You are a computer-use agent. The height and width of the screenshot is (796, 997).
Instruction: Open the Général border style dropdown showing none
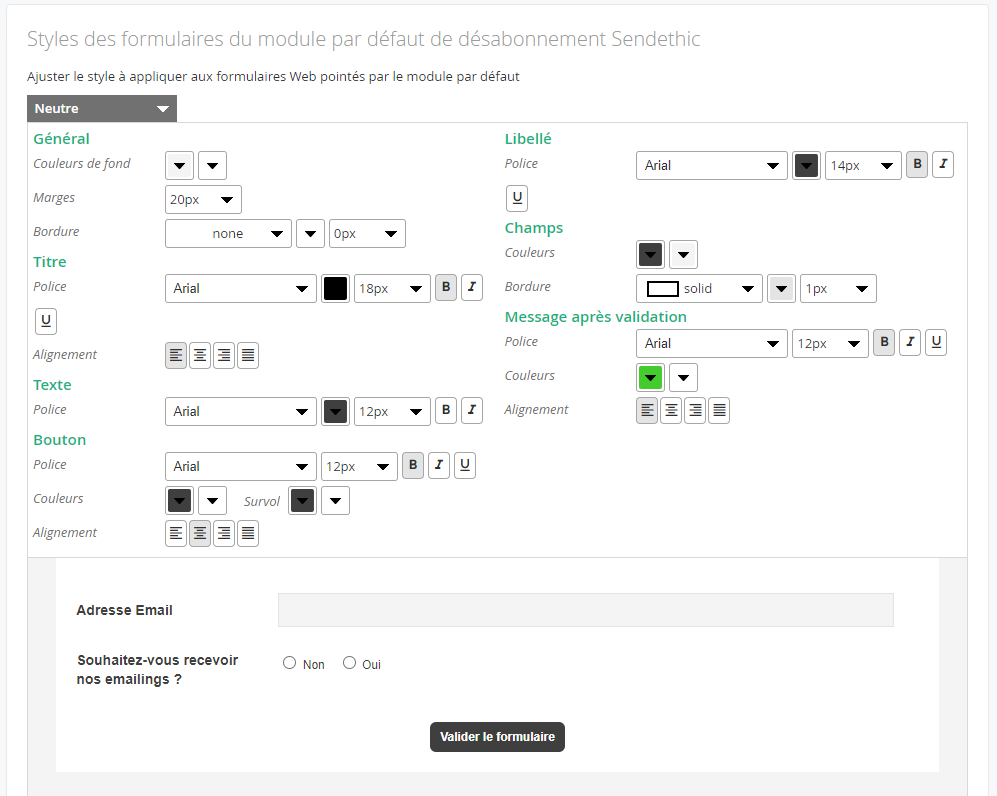tap(228, 233)
